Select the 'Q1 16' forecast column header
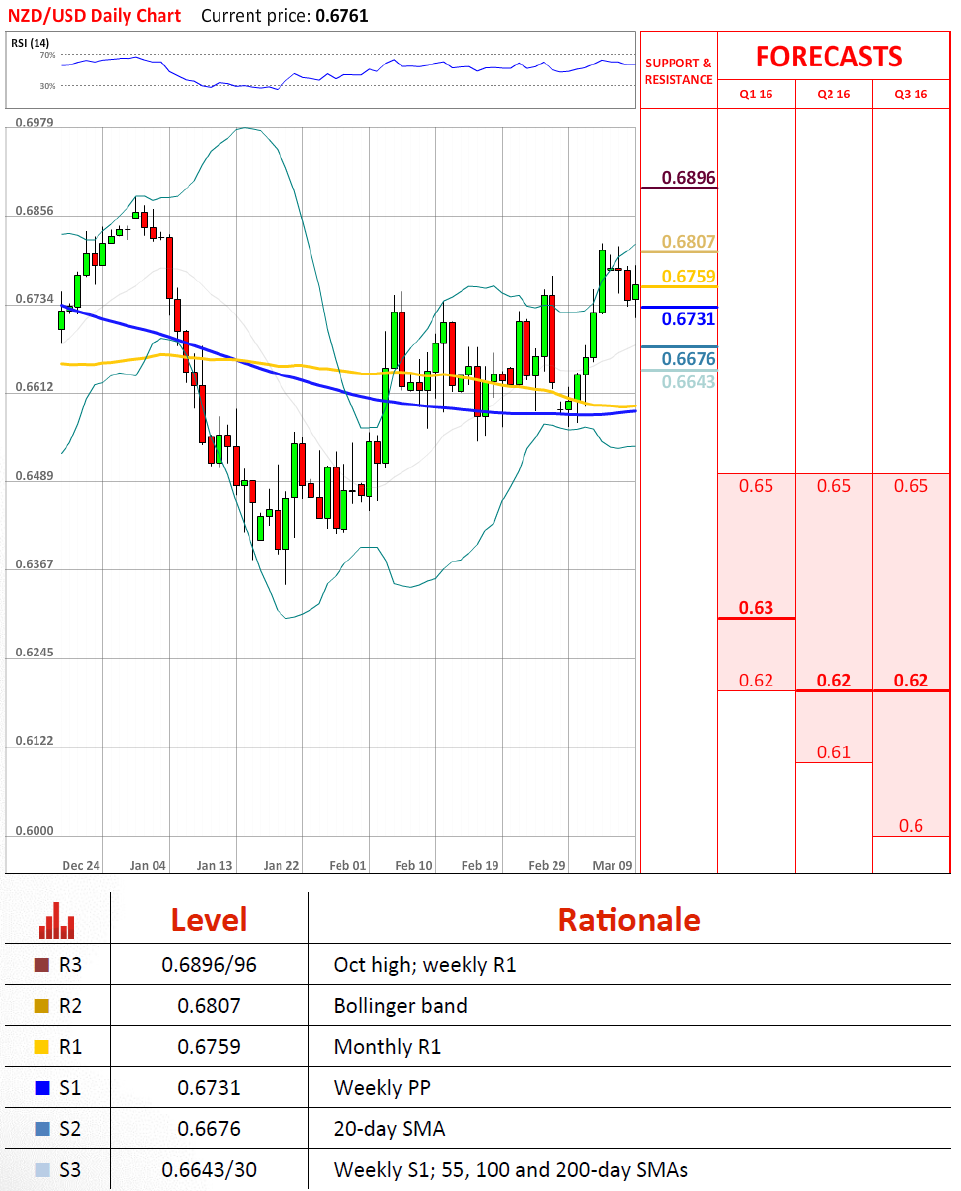Image resolution: width=961 pixels, height=1191 pixels. [x=756, y=94]
